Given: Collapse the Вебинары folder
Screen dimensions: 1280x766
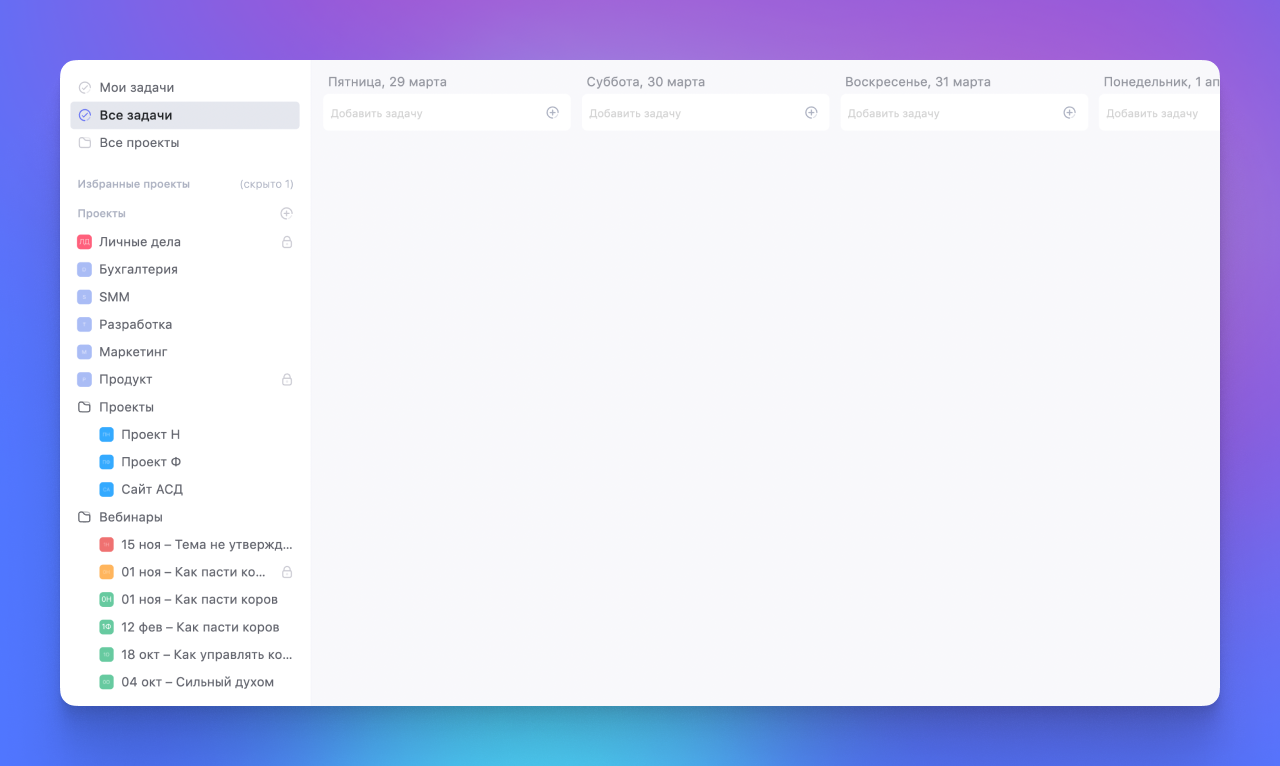Looking at the screenshot, I should (x=85, y=517).
